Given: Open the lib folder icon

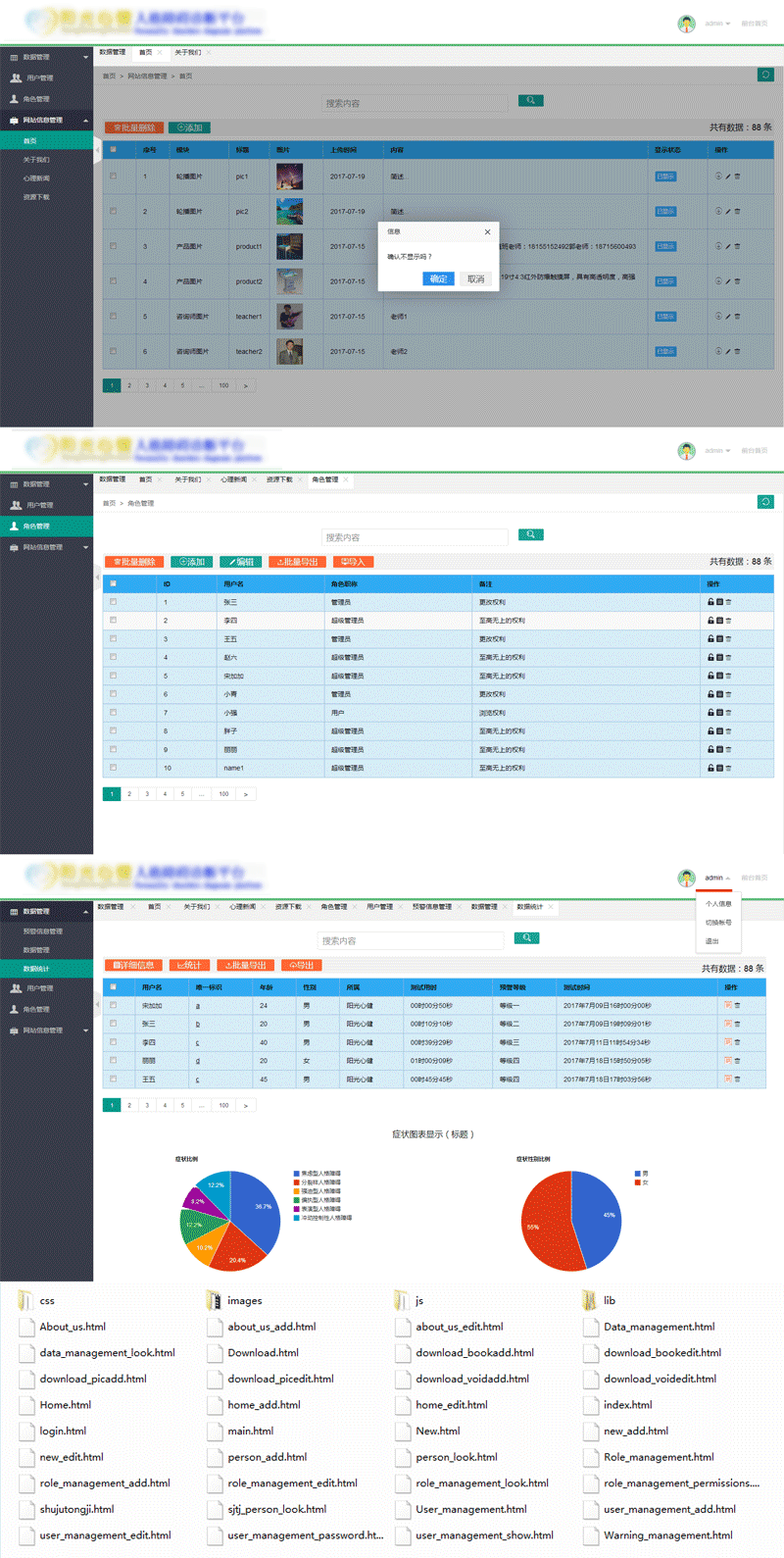Looking at the screenshot, I should [590, 1300].
